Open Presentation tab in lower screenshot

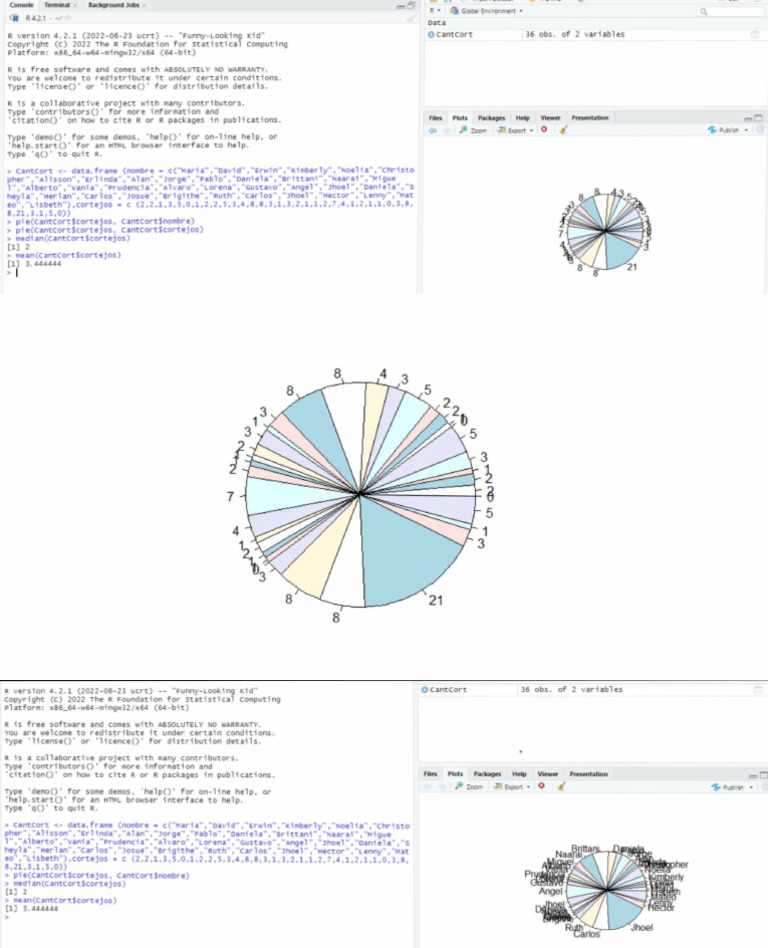point(588,774)
